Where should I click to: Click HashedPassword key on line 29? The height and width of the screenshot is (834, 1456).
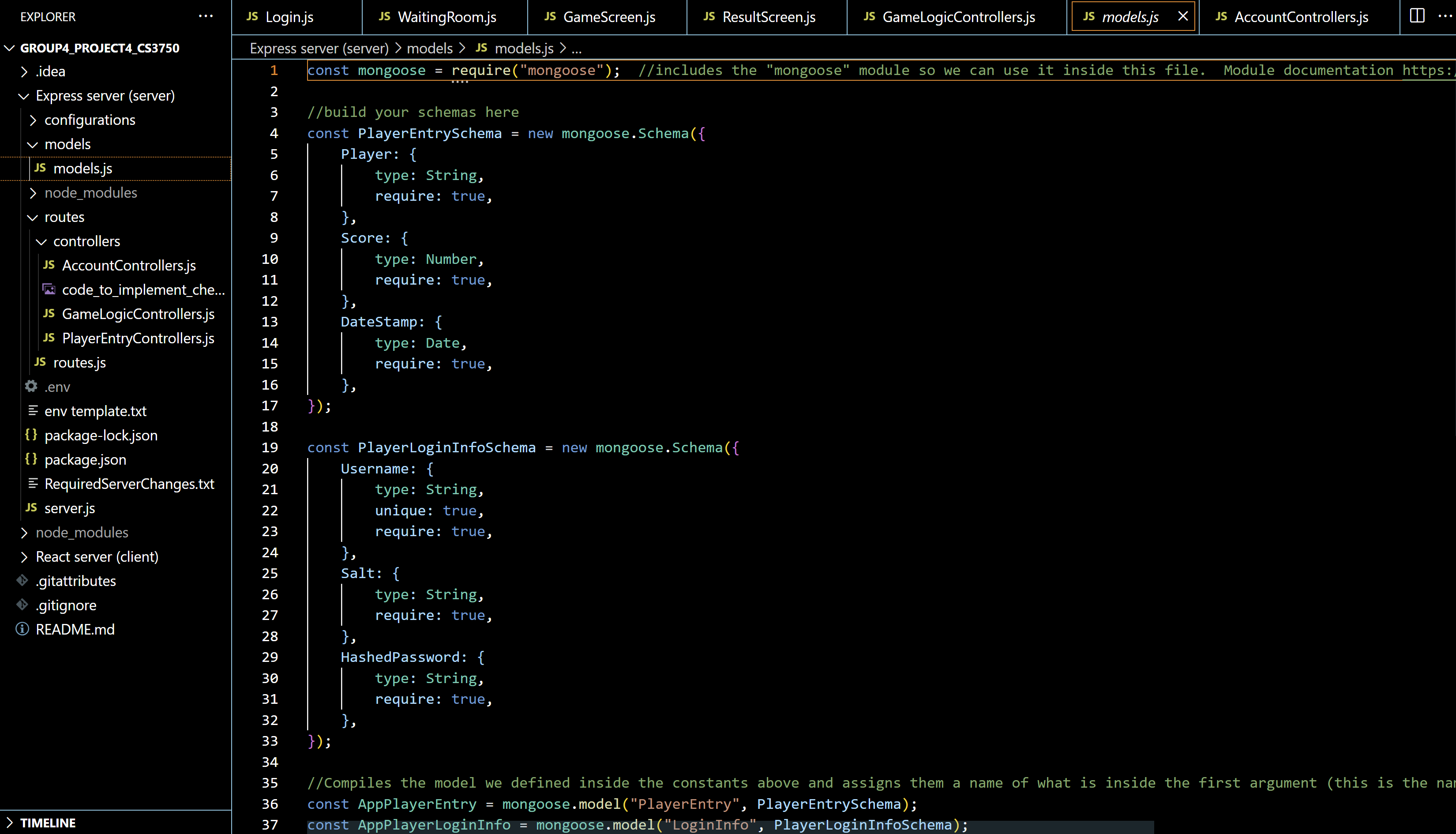point(400,657)
